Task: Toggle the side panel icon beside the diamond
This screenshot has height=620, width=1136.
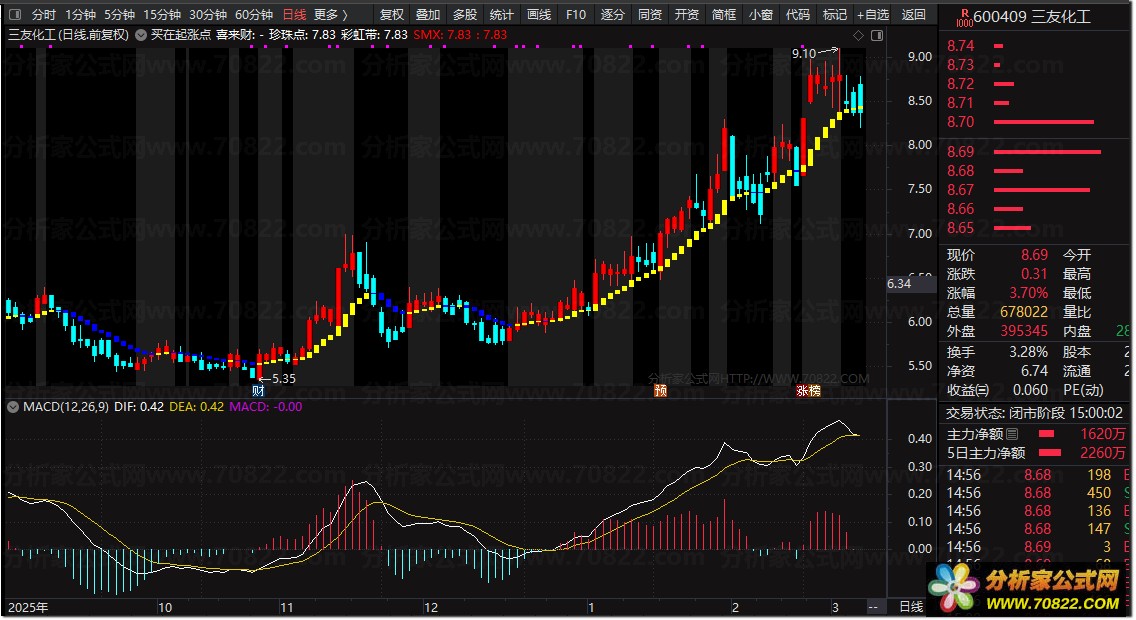Action: [875, 35]
